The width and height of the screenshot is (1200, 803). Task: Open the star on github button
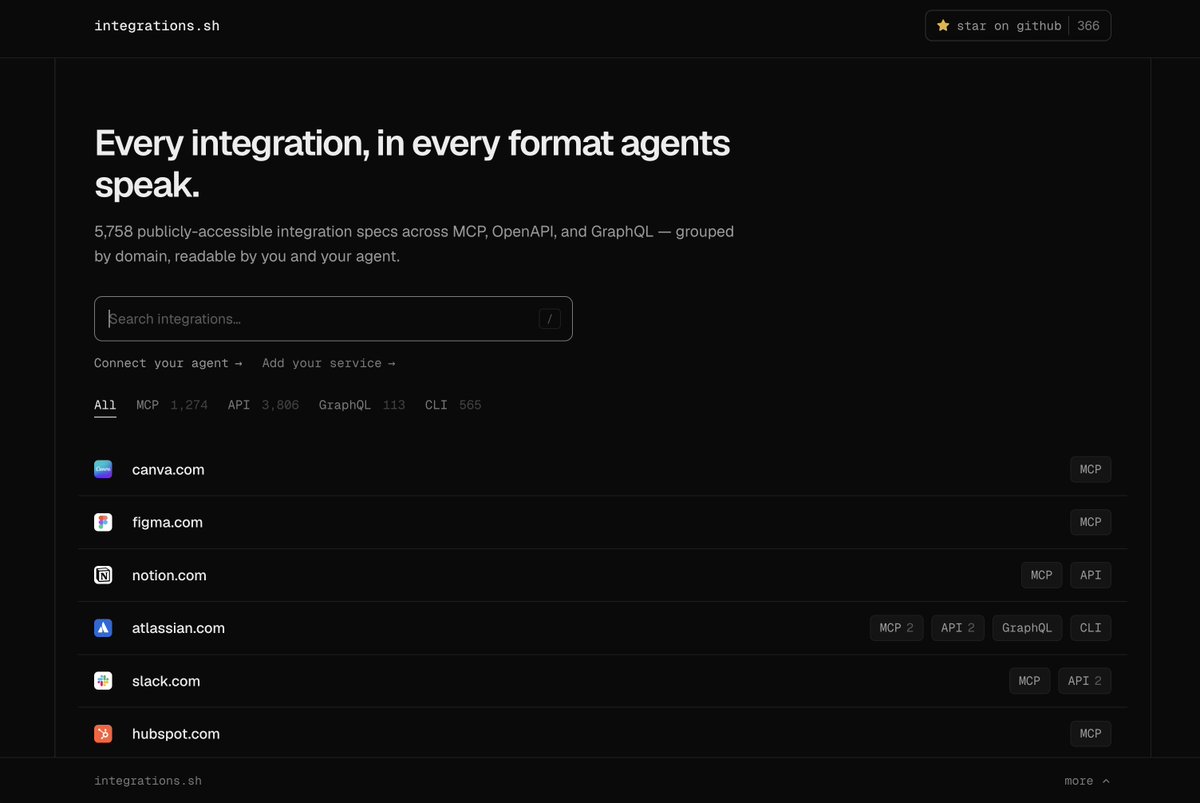coord(1018,26)
